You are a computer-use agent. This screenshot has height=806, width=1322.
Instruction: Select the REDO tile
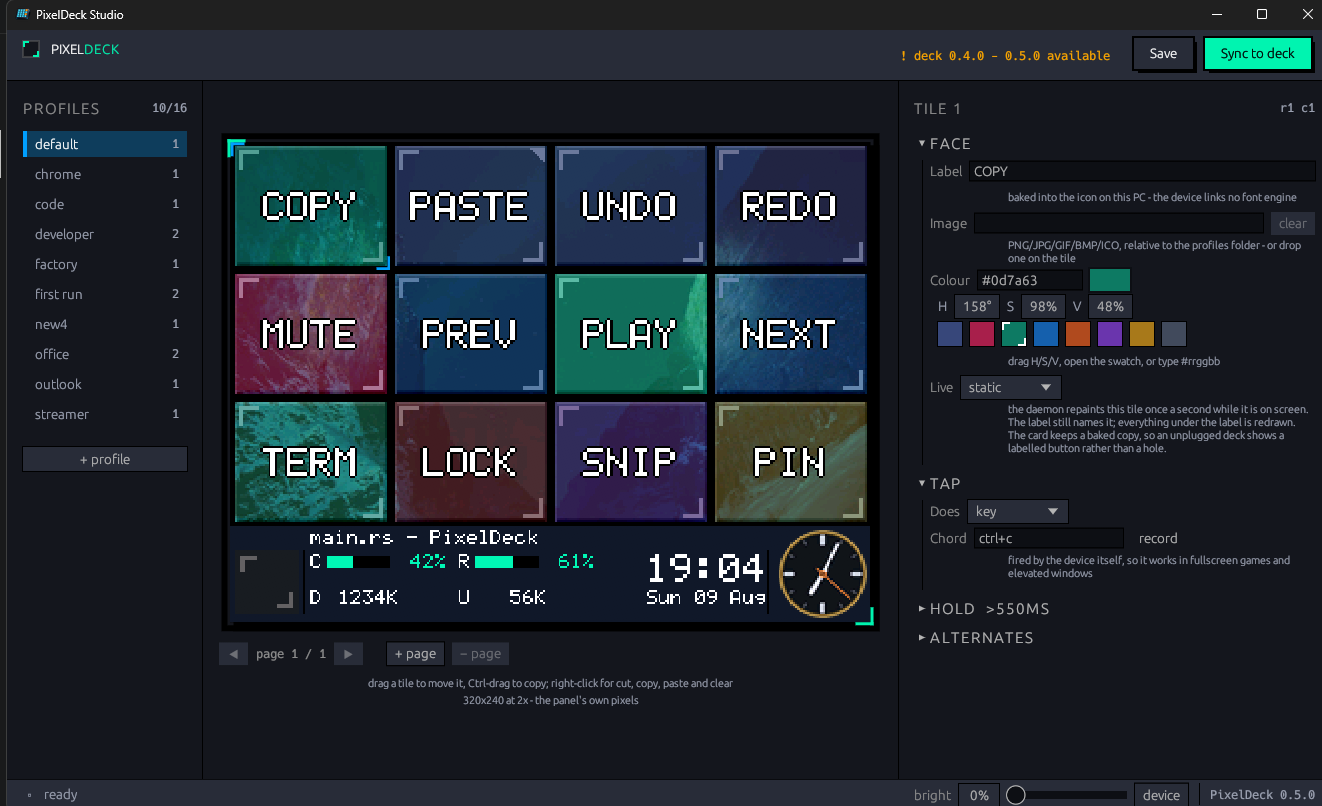click(x=790, y=206)
